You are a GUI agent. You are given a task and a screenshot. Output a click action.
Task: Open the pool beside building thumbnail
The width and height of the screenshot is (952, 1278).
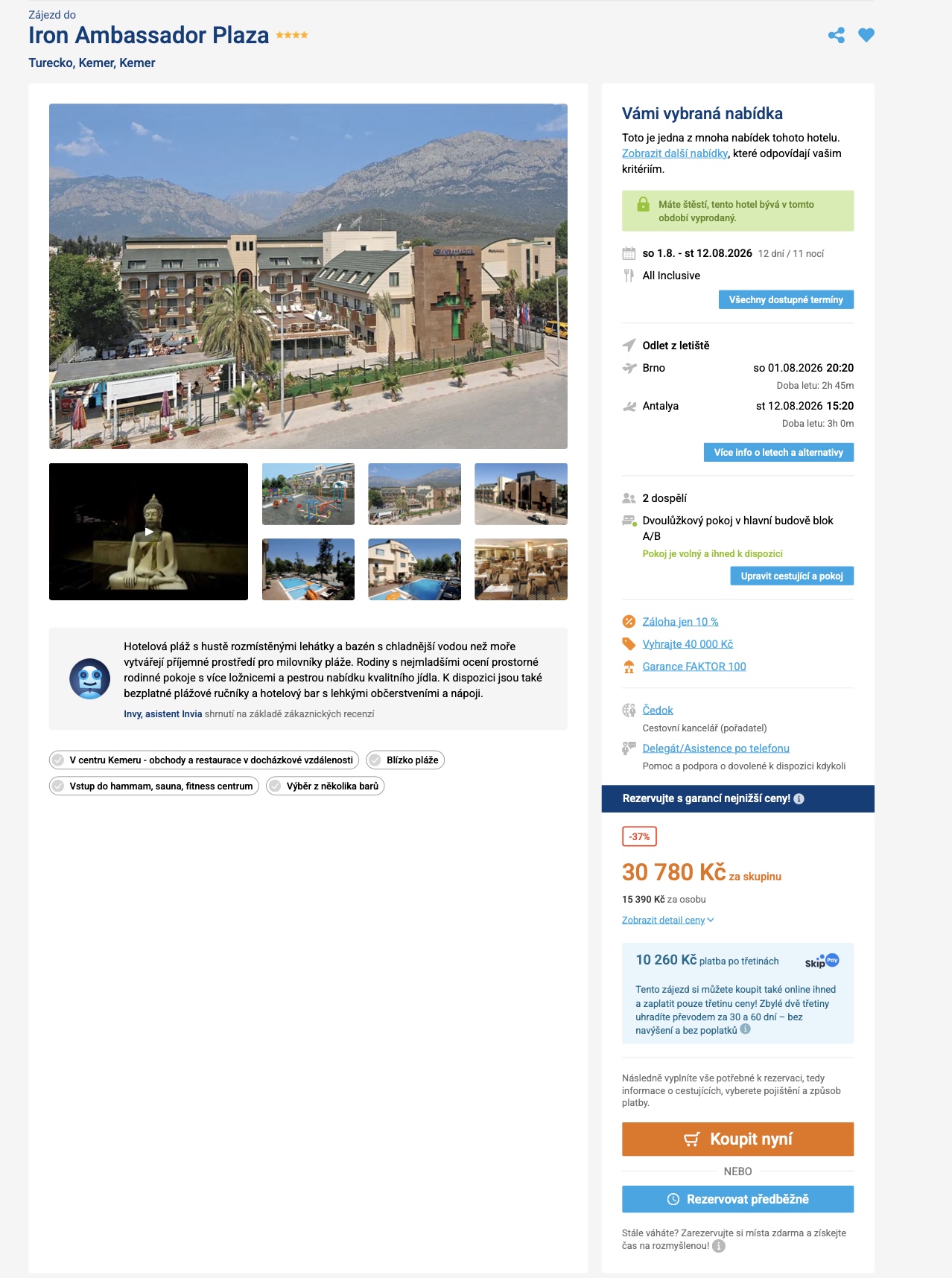[x=414, y=569]
